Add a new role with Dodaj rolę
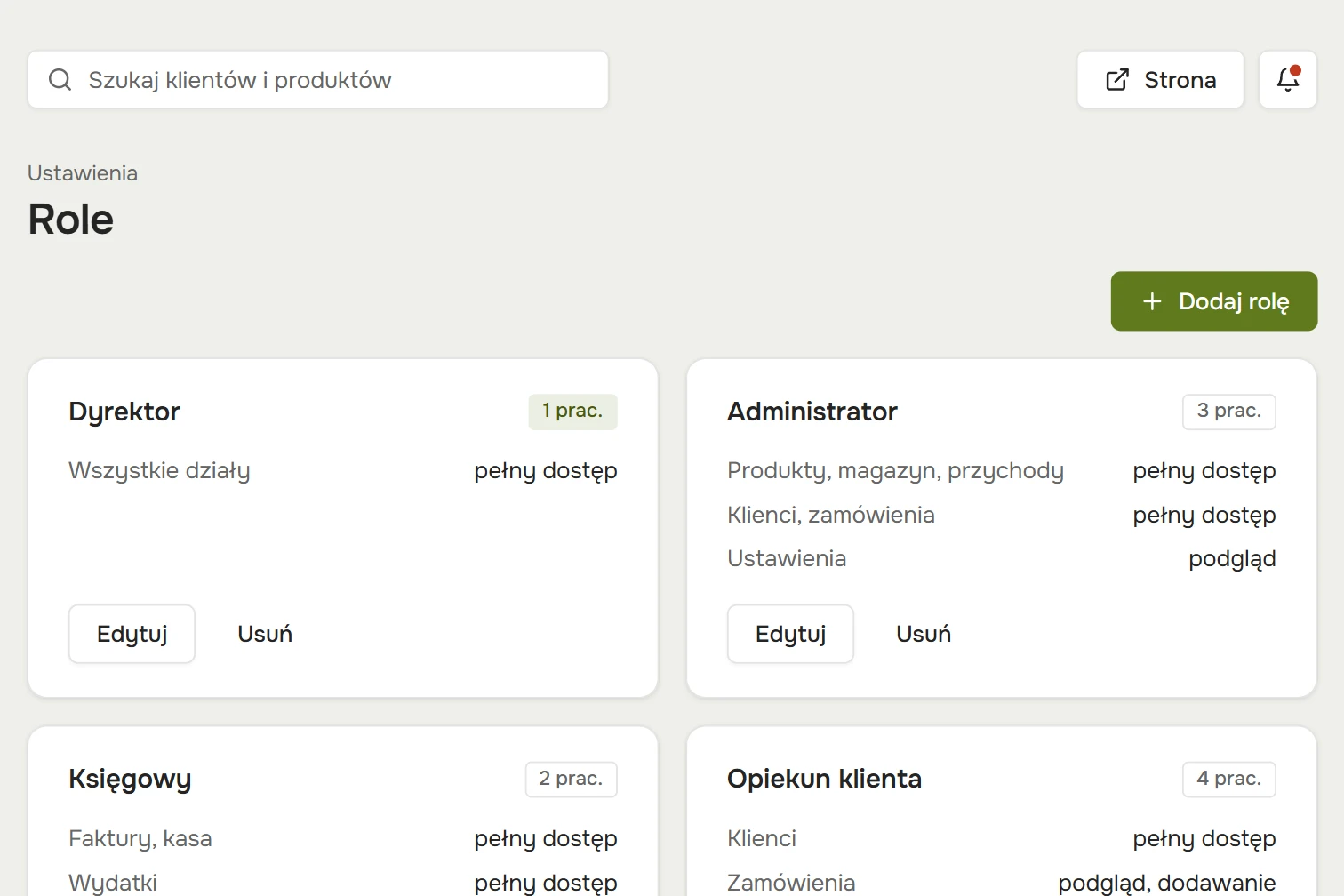 click(x=1214, y=301)
